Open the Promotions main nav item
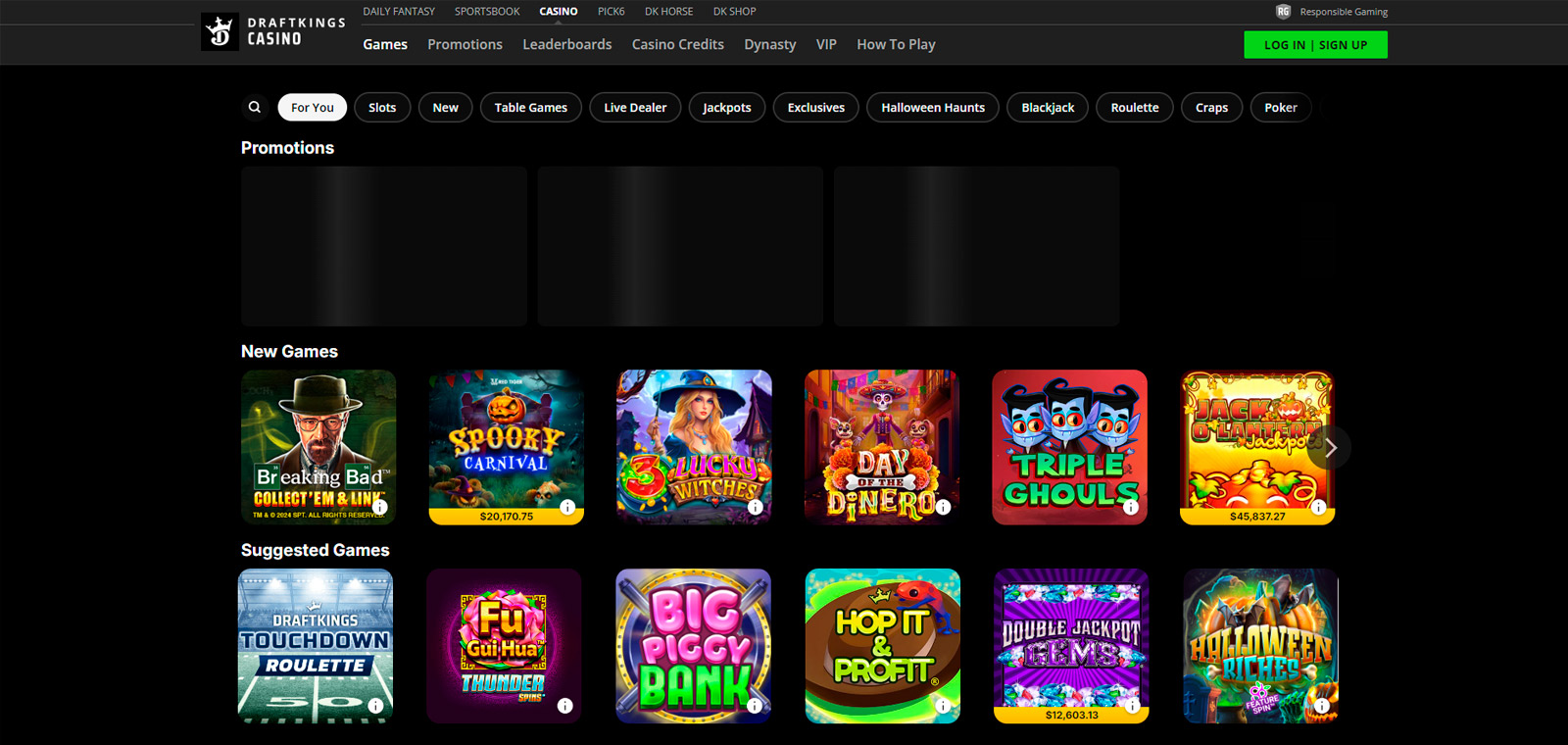This screenshot has width=1568, height=745. click(465, 44)
